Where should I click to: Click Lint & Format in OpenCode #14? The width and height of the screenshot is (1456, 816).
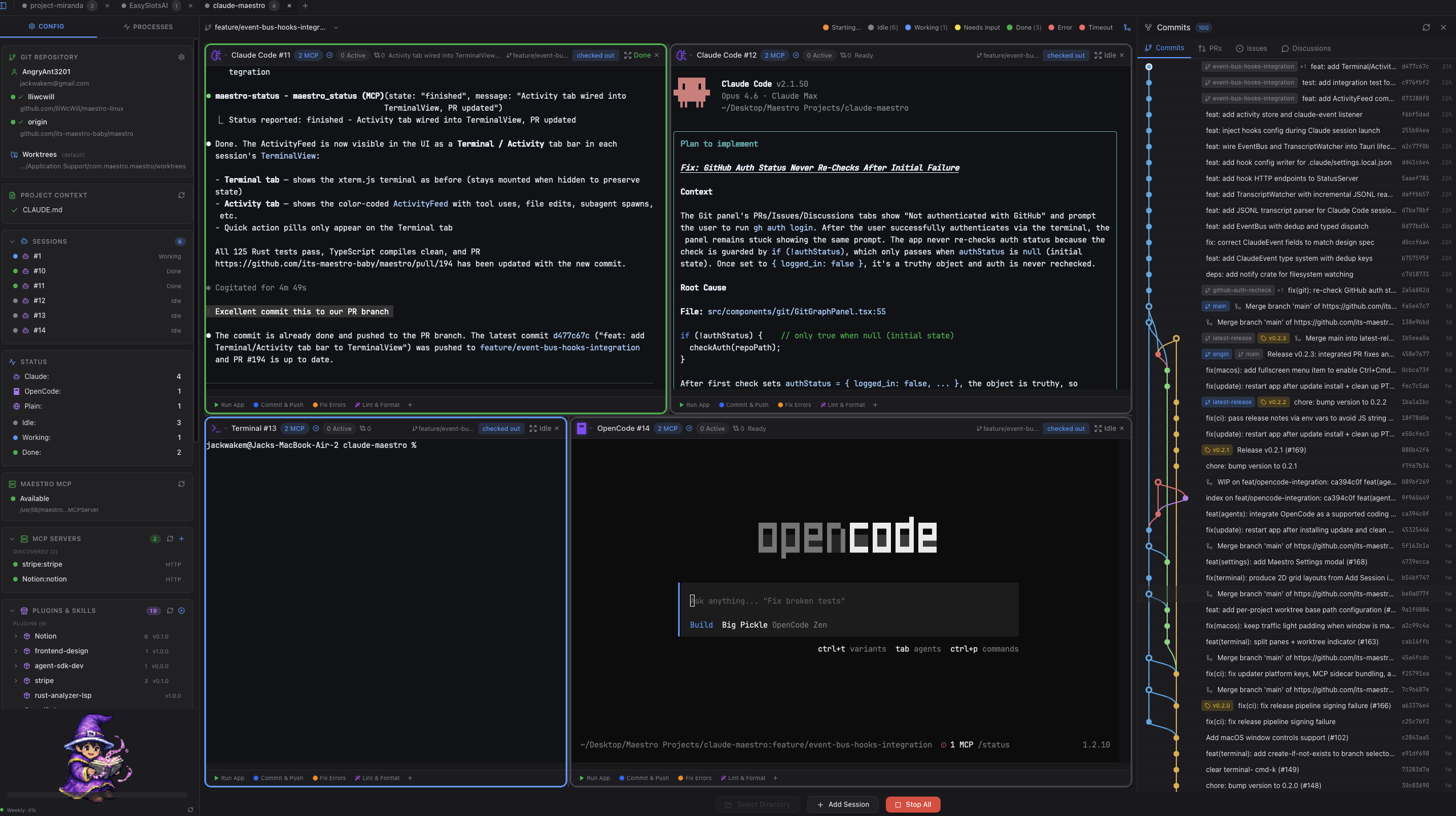point(743,778)
